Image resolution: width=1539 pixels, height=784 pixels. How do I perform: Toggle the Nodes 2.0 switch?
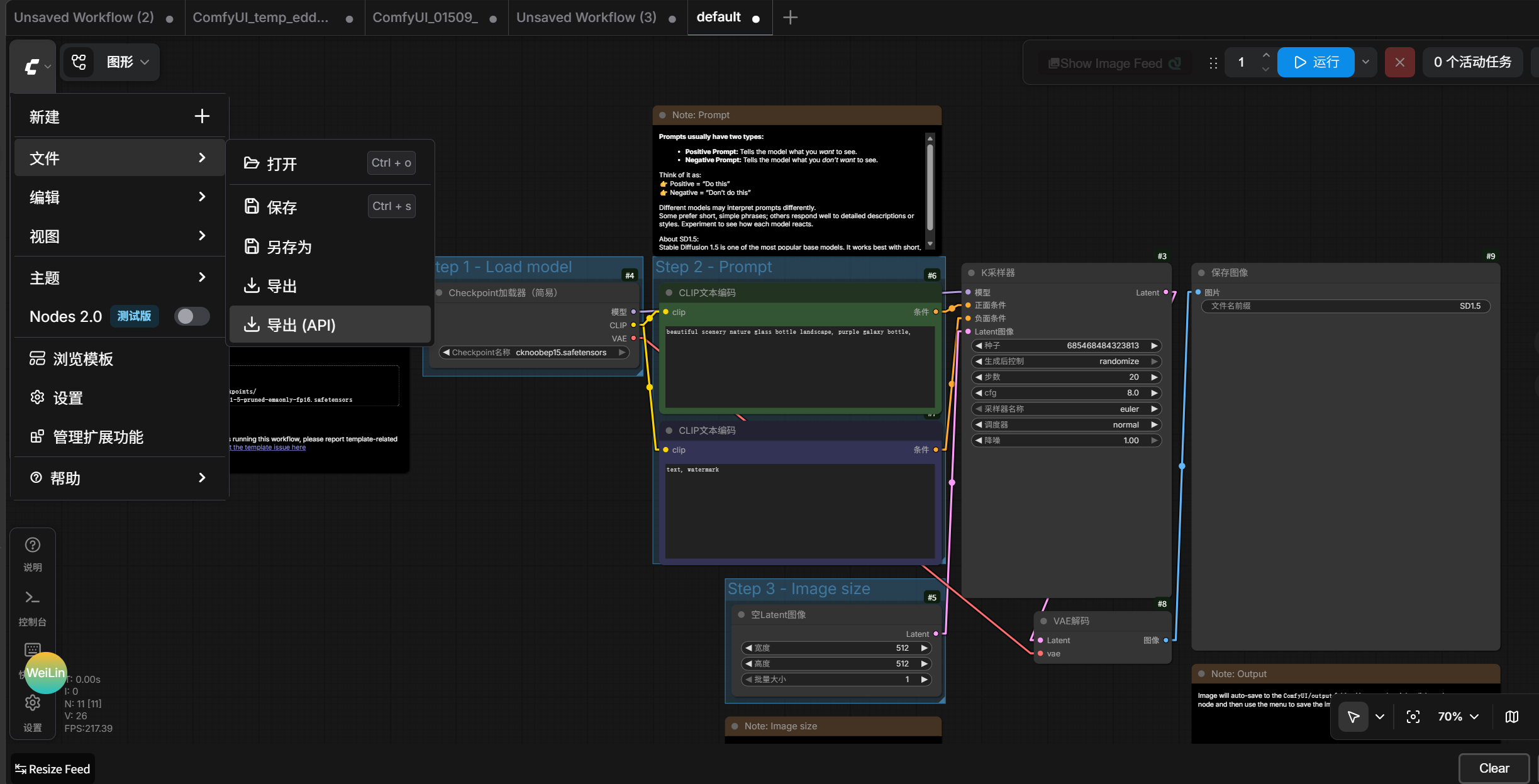click(191, 316)
